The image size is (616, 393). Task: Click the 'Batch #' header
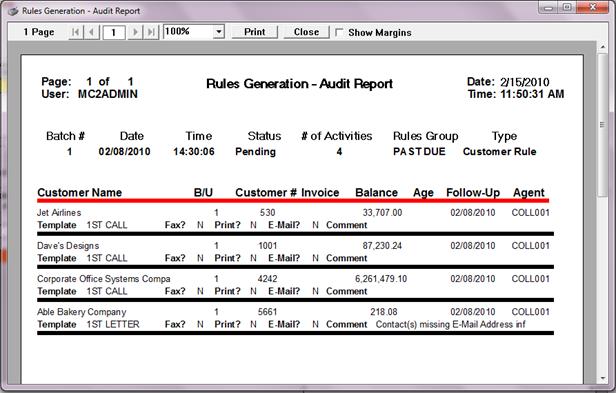tap(65, 136)
